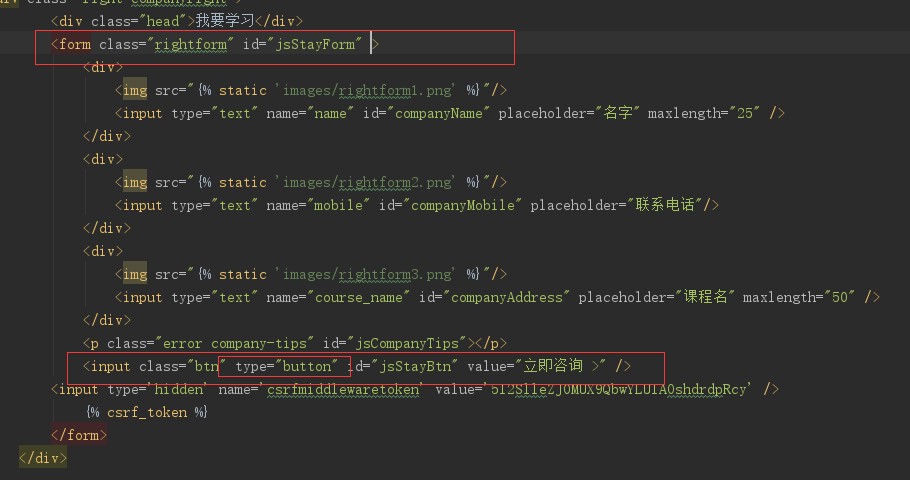Screen dimensions: 910x480
Task: Click the placeholder value 联系电话
Action: pyautogui.click(x=665, y=204)
